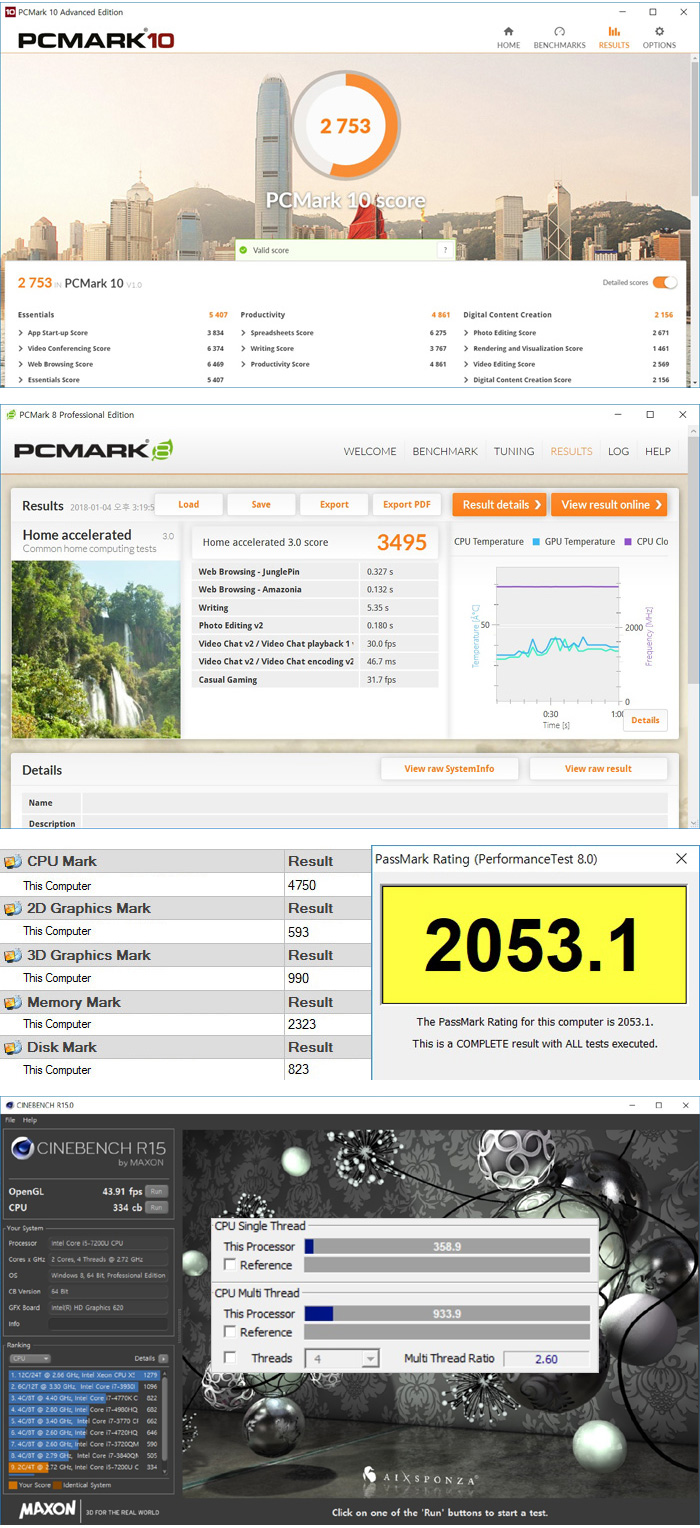The height and width of the screenshot is (1528, 700).
Task: Click the 3D Graphics Mark row icon
Action: [12, 956]
